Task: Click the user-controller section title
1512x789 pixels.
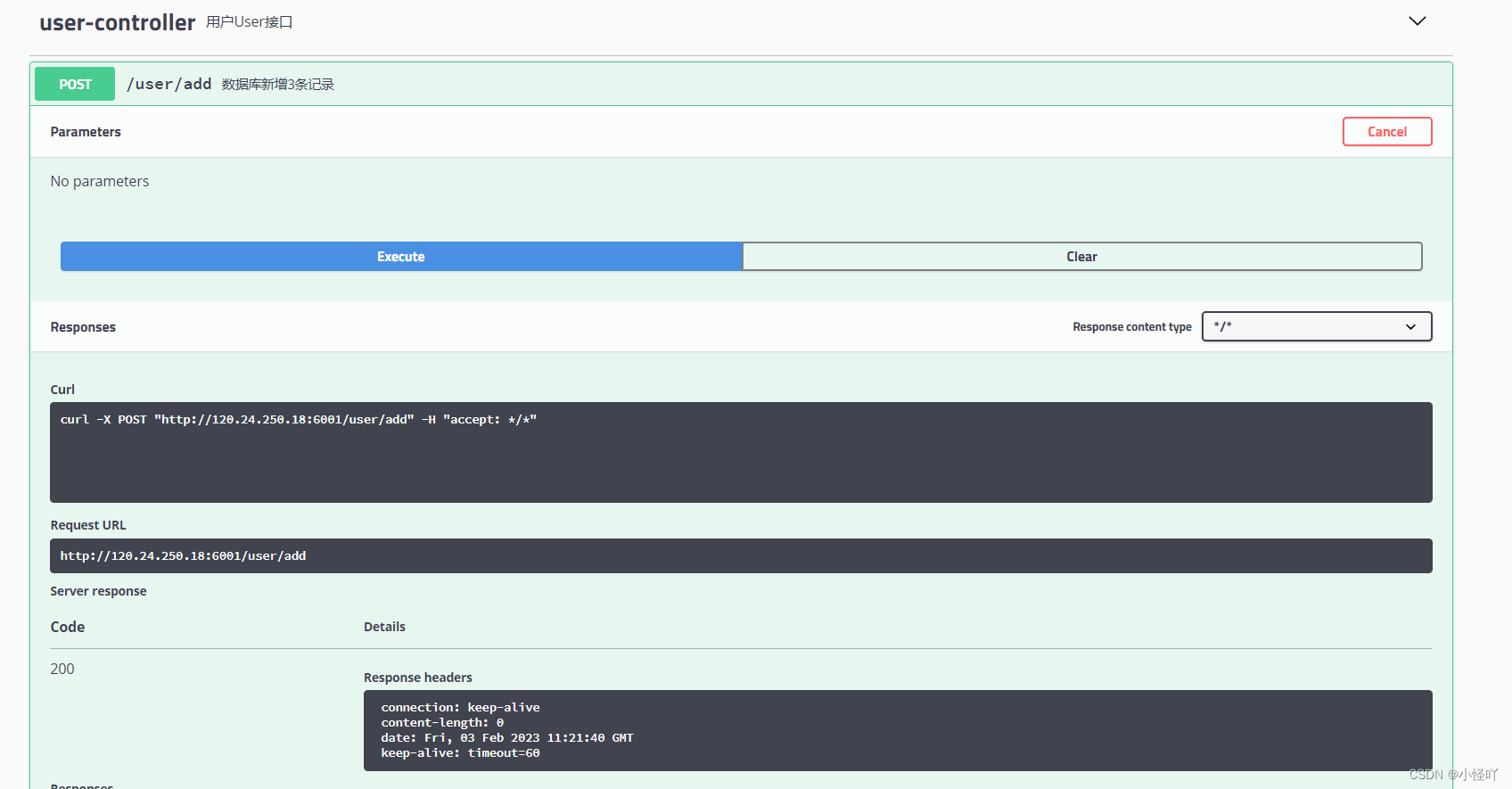Action: coord(117,22)
